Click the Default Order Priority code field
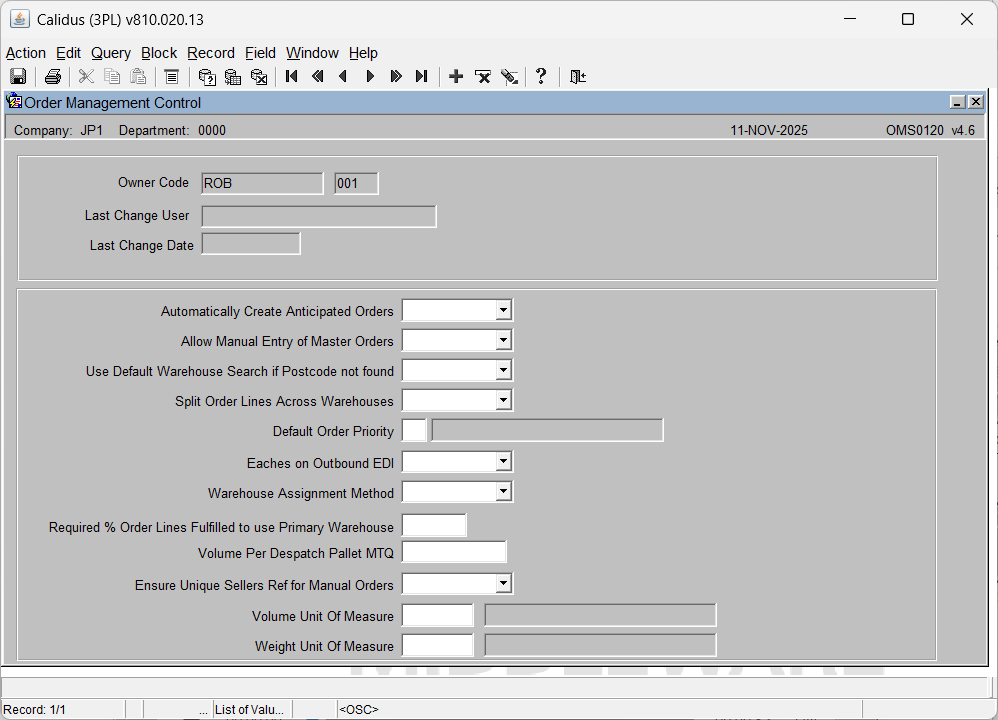Screen dimensions: 998x720 tap(414, 431)
